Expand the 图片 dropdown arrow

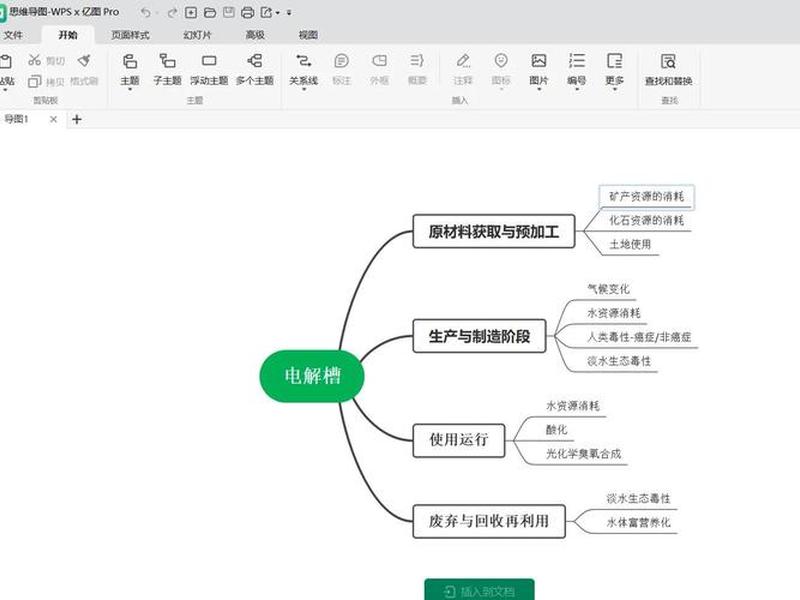pos(539,90)
